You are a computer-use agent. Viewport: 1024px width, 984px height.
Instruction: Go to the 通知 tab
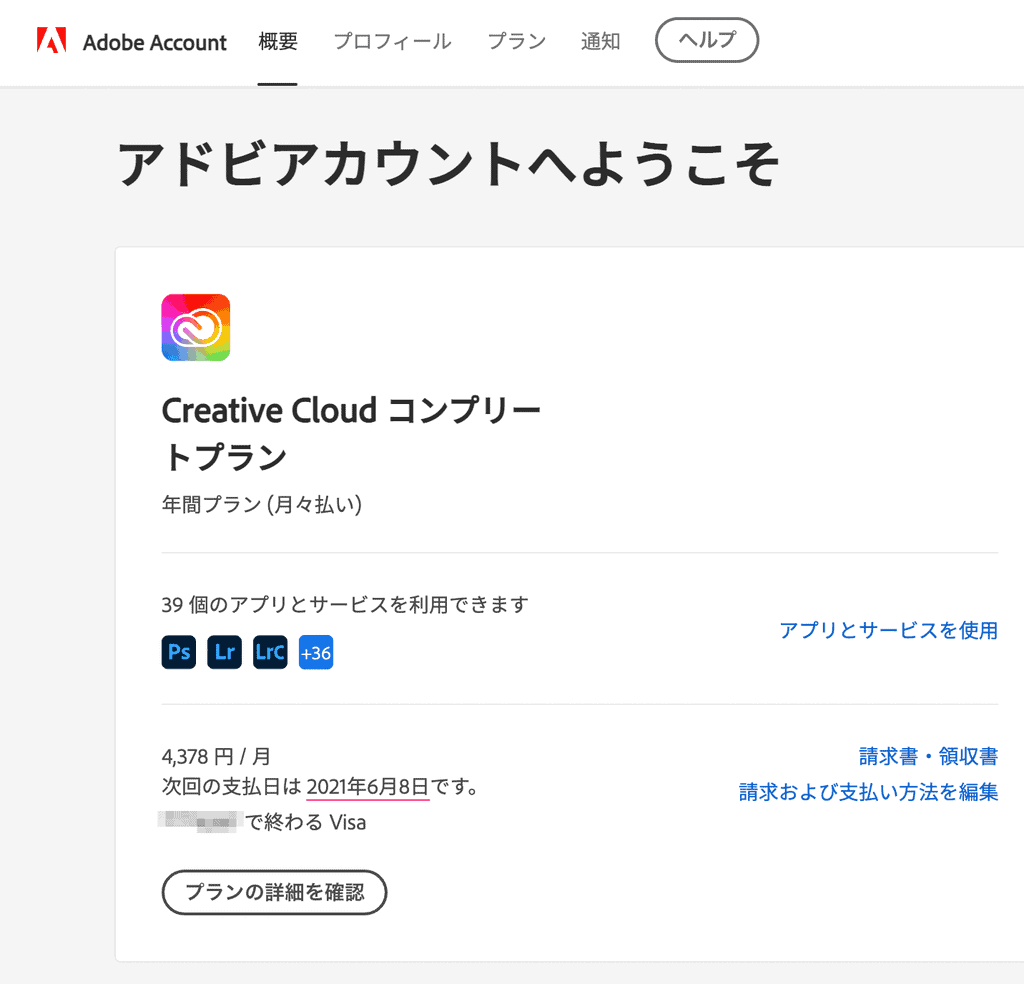click(600, 42)
